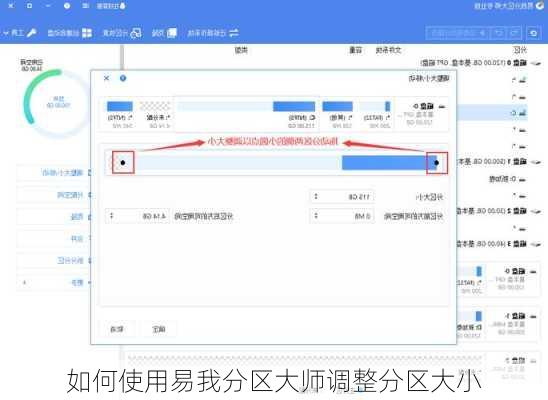Select highlighted C: partition row in list
The image size is (548, 400).
click(x=492, y=113)
